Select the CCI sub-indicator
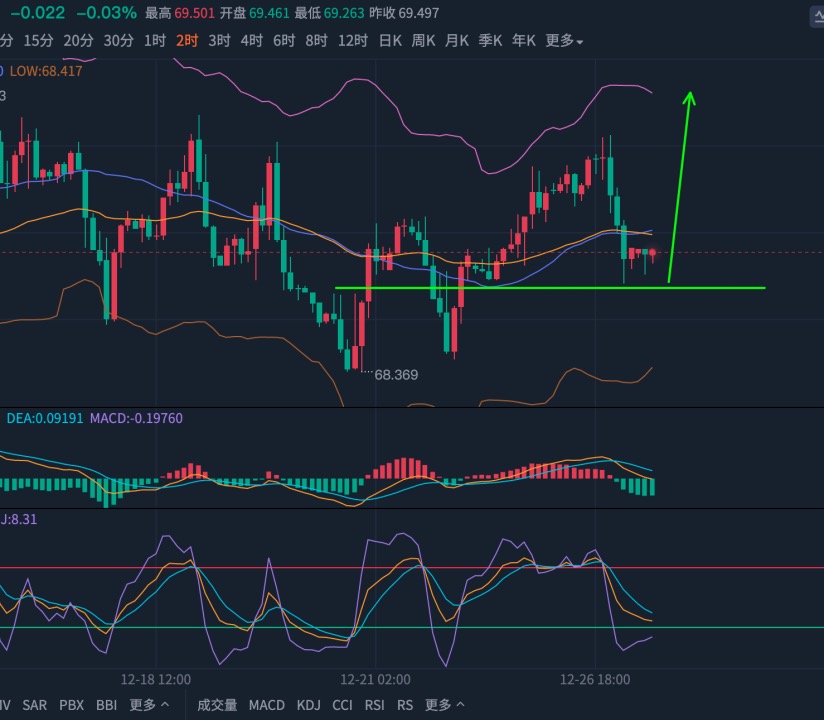This screenshot has height=720, width=824. coord(343,705)
